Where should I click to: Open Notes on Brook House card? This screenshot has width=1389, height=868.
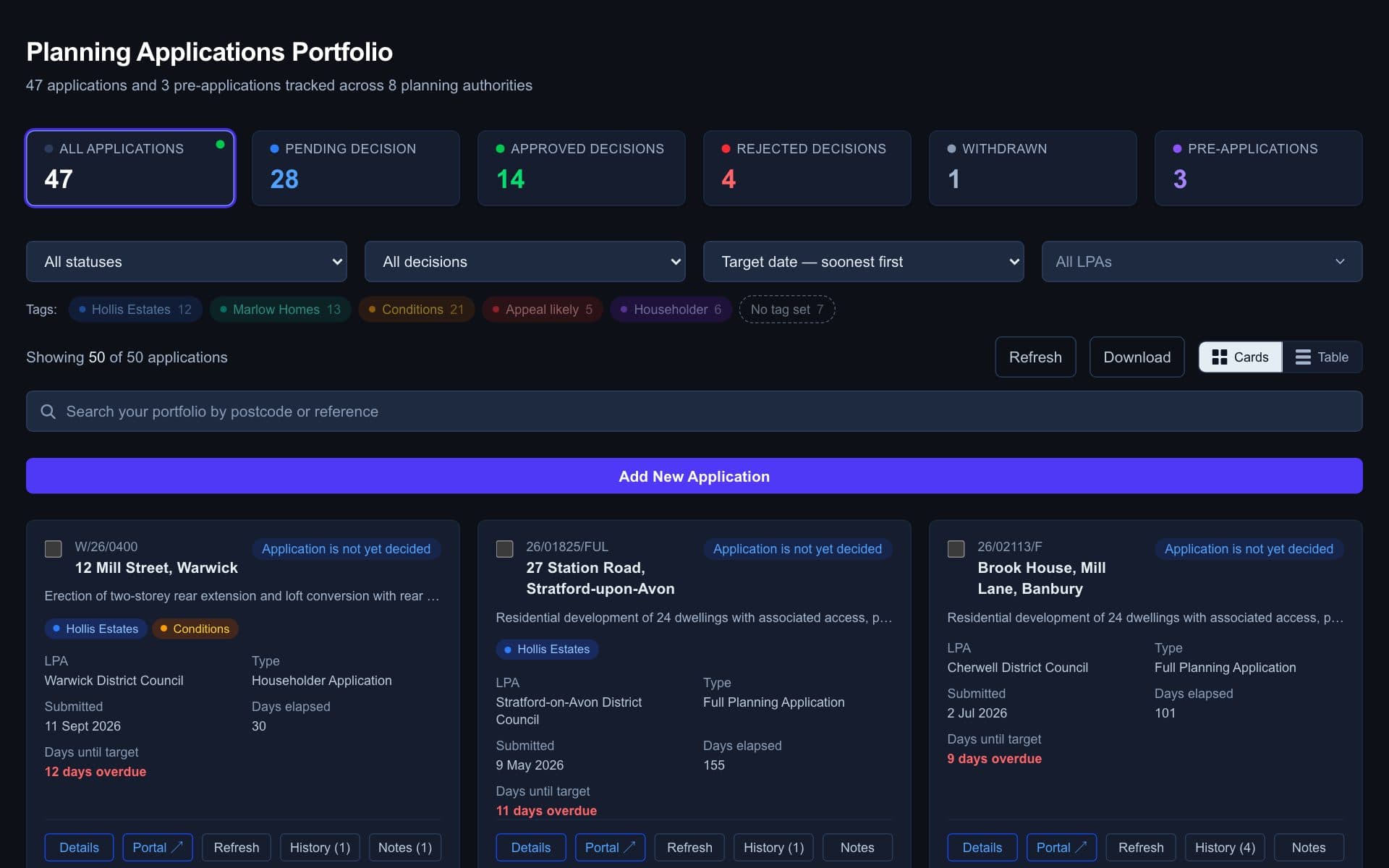click(1309, 848)
